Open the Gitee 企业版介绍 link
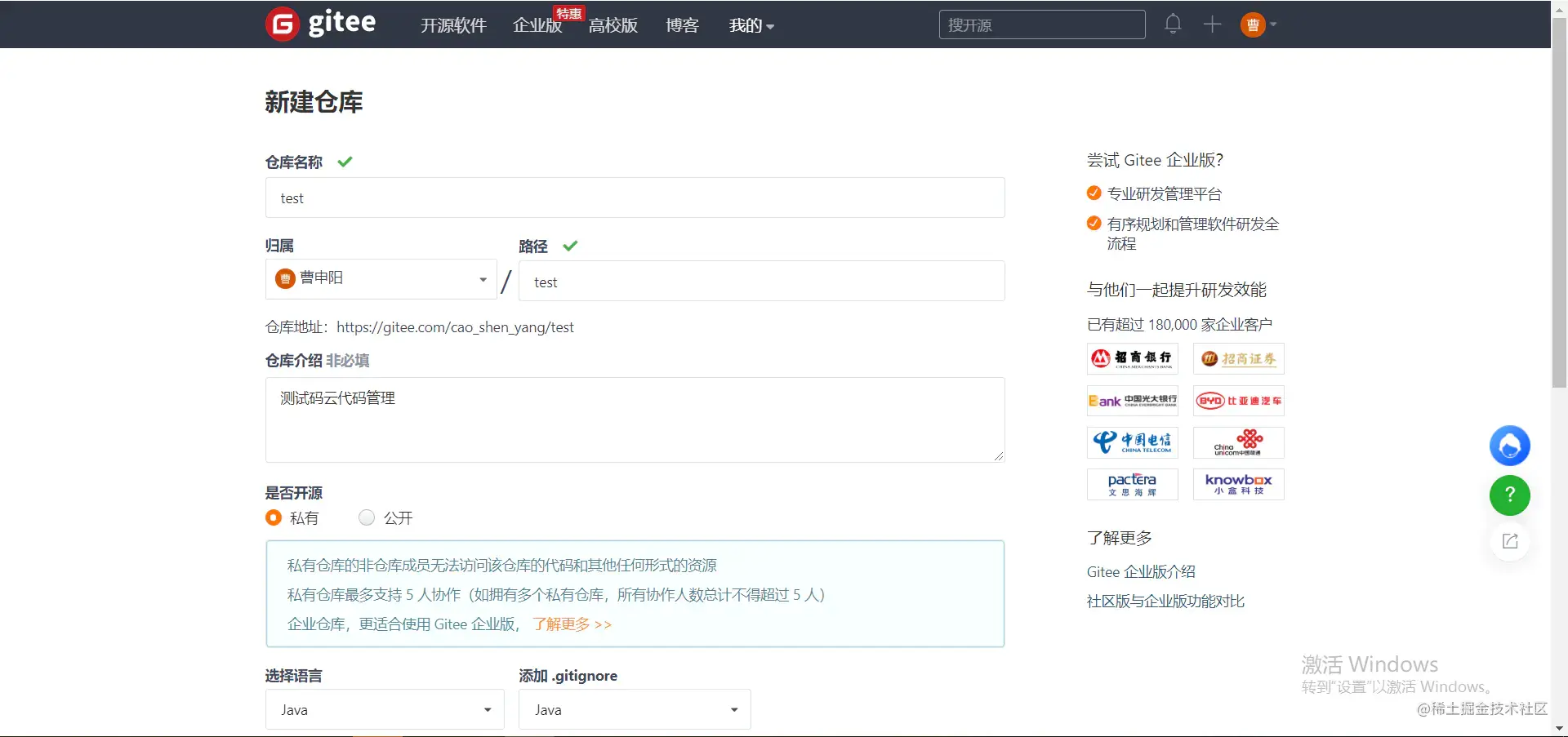1568x737 pixels. click(1141, 572)
